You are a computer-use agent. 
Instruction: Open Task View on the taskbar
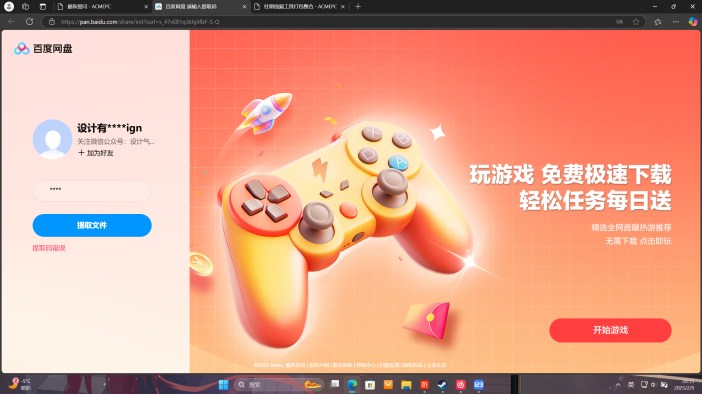(334, 385)
